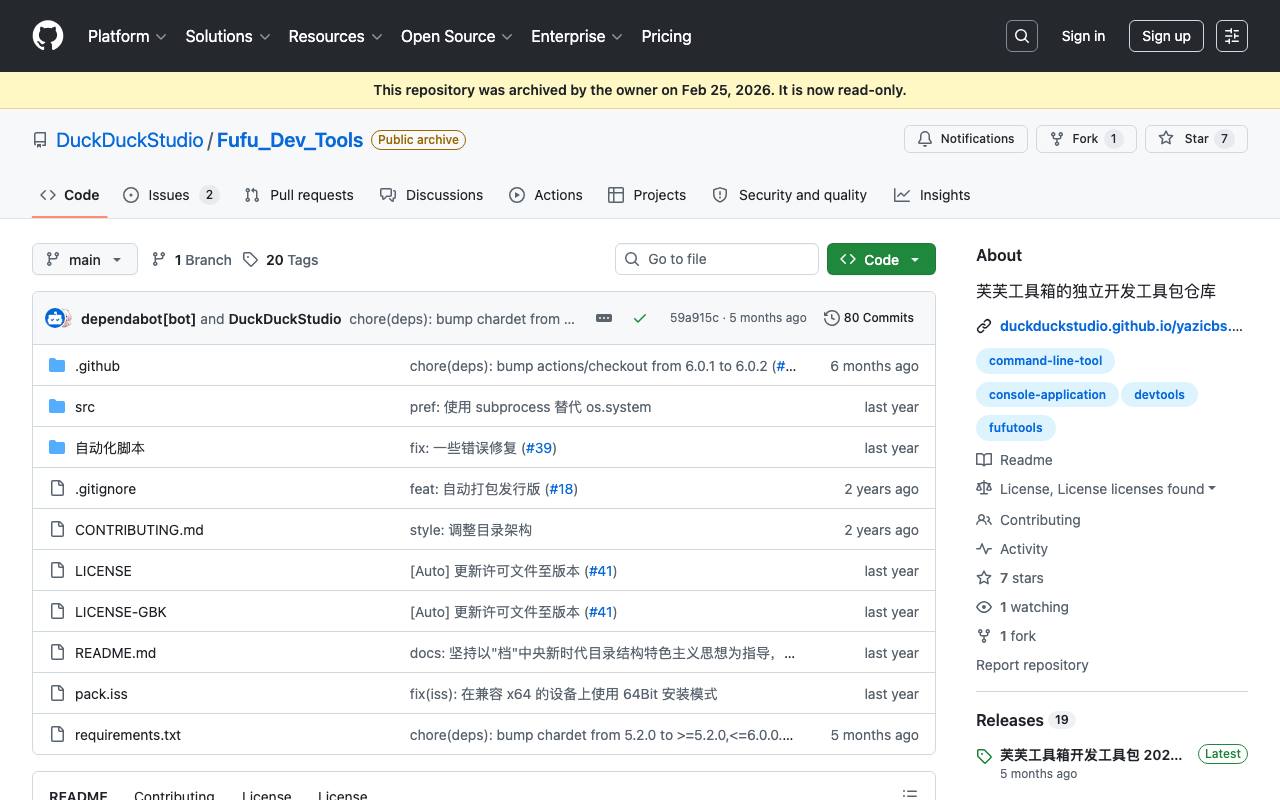Click the tag icon beside 20 Tags

250,260
